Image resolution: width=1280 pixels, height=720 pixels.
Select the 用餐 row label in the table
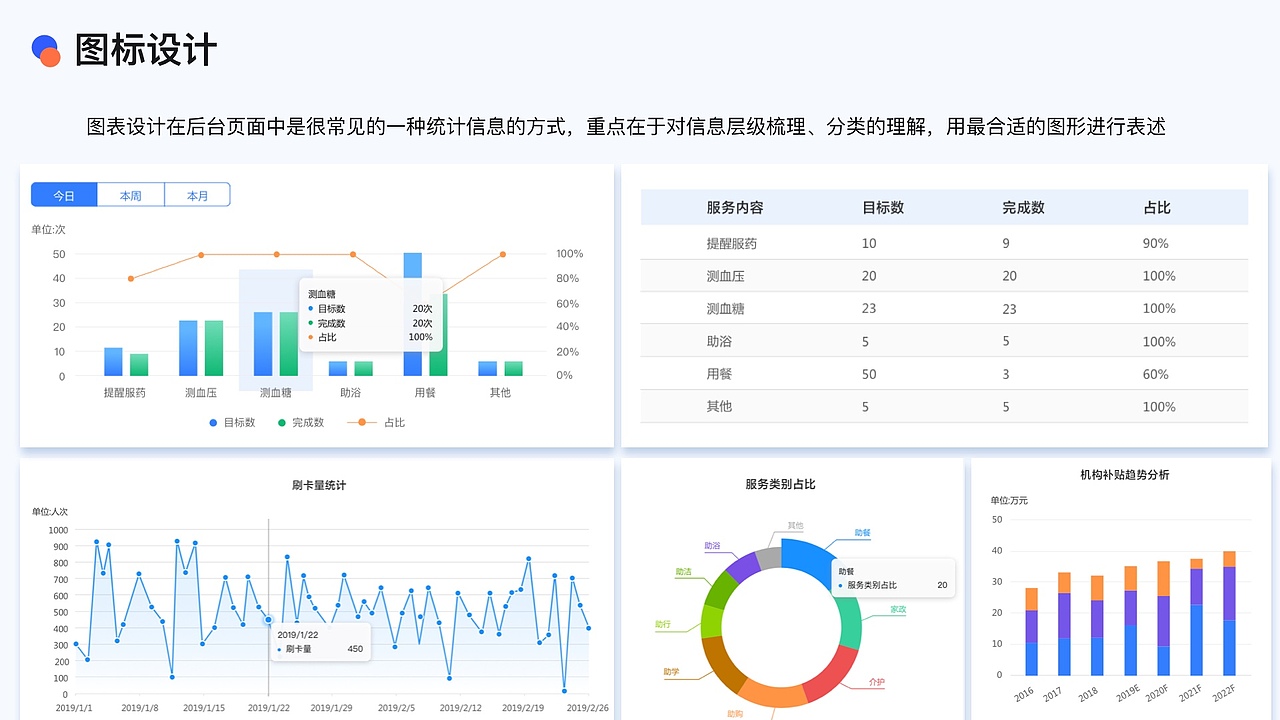point(719,374)
